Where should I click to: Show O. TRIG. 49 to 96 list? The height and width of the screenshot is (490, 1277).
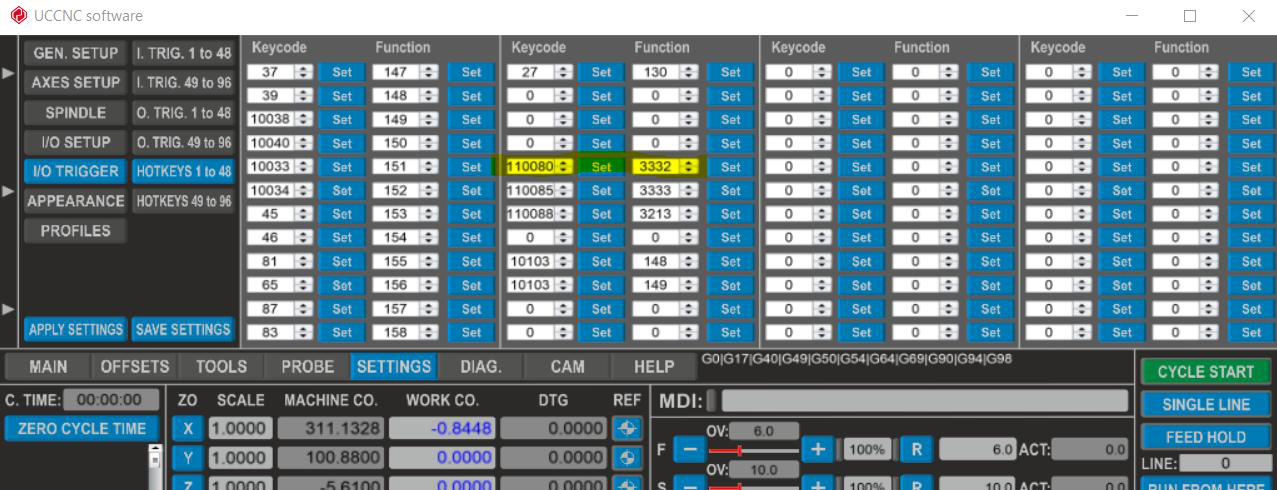pyautogui.click(x=184, y=142)
